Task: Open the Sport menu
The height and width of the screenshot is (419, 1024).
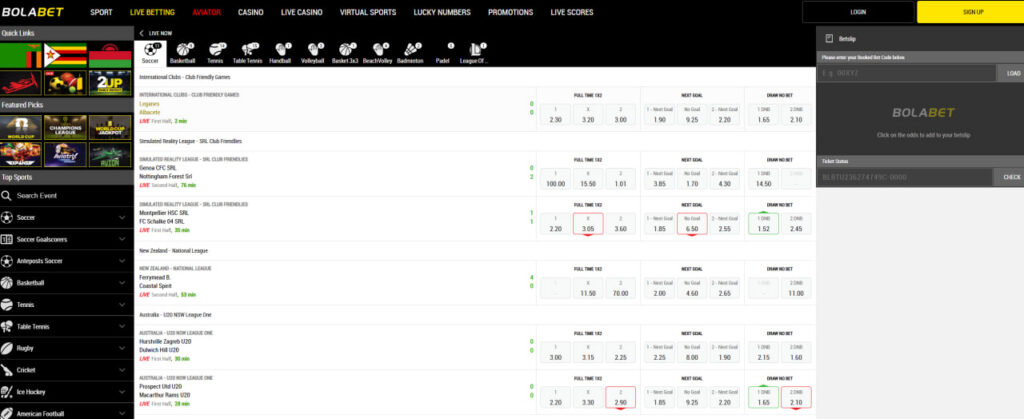Action: tap(101, 12)
